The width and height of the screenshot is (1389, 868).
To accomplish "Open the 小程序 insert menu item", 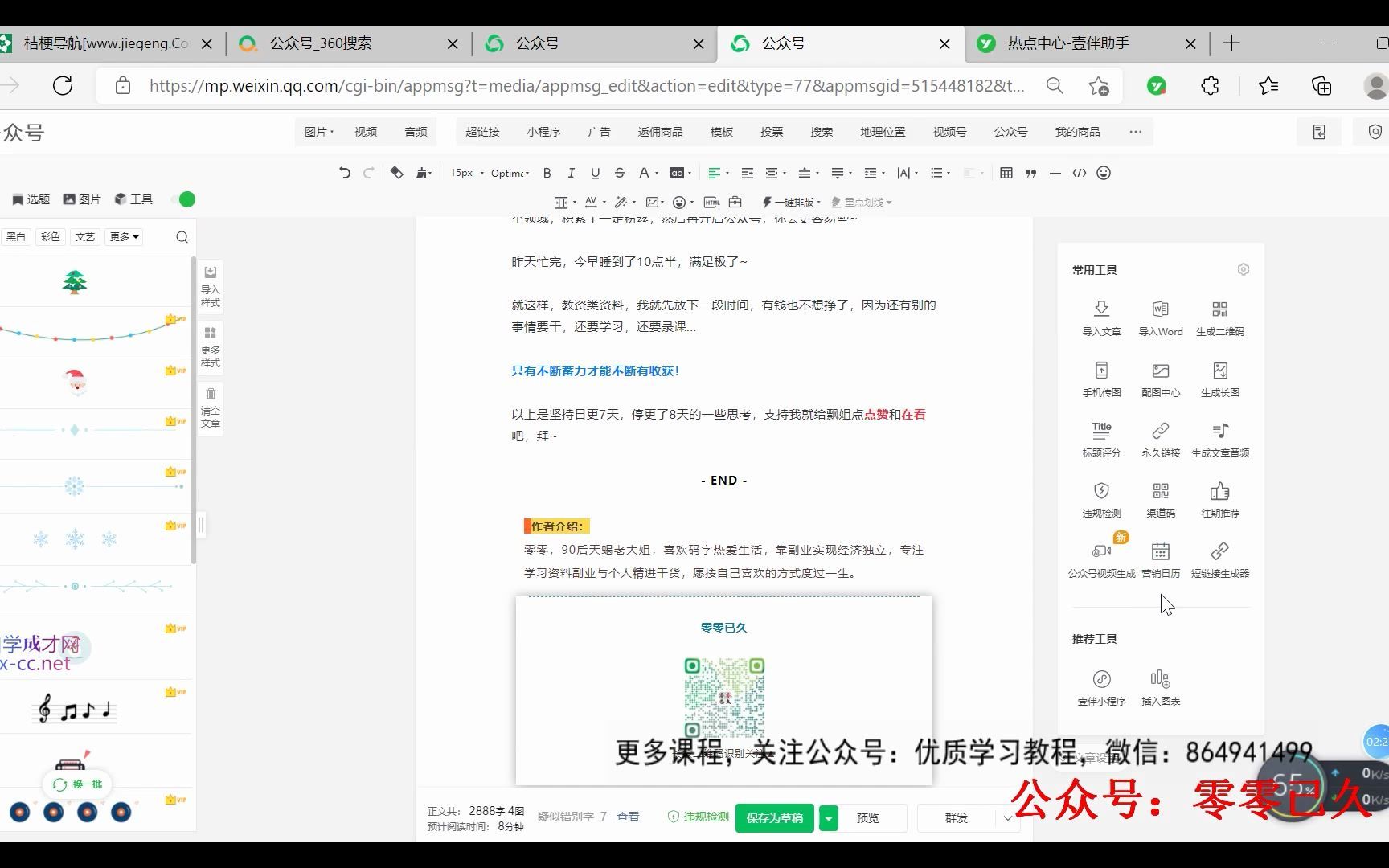I will click(543, 132).
